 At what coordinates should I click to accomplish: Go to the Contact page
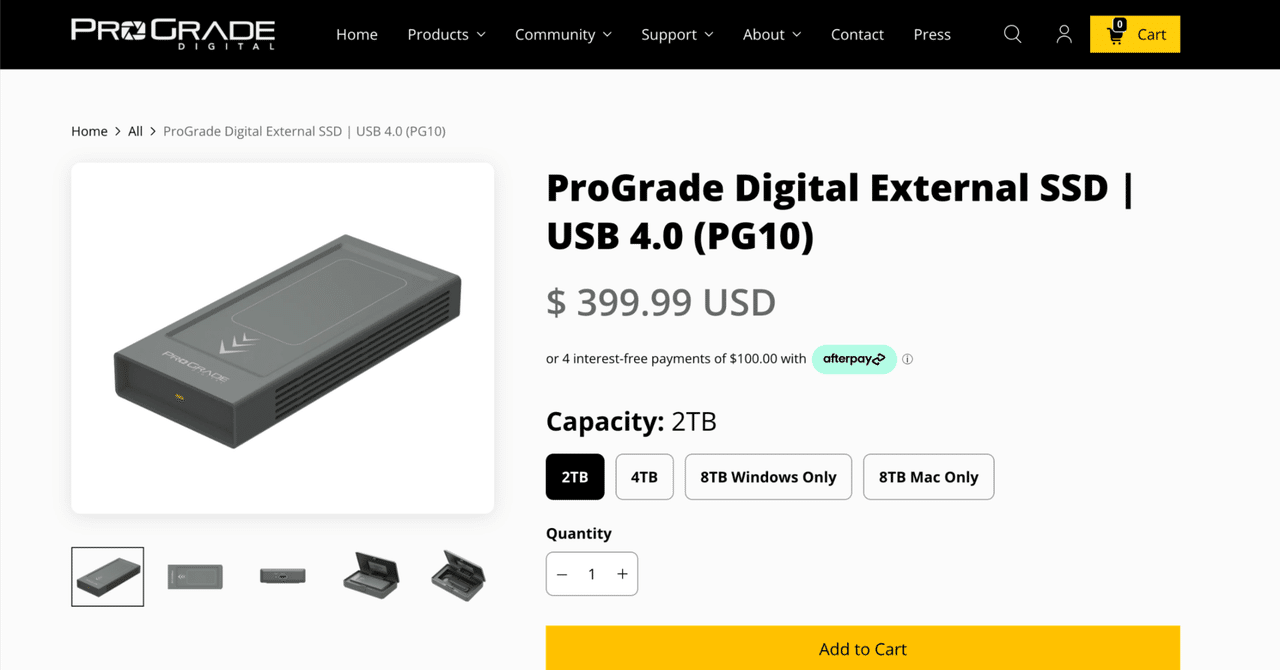(x=857, y=34)
